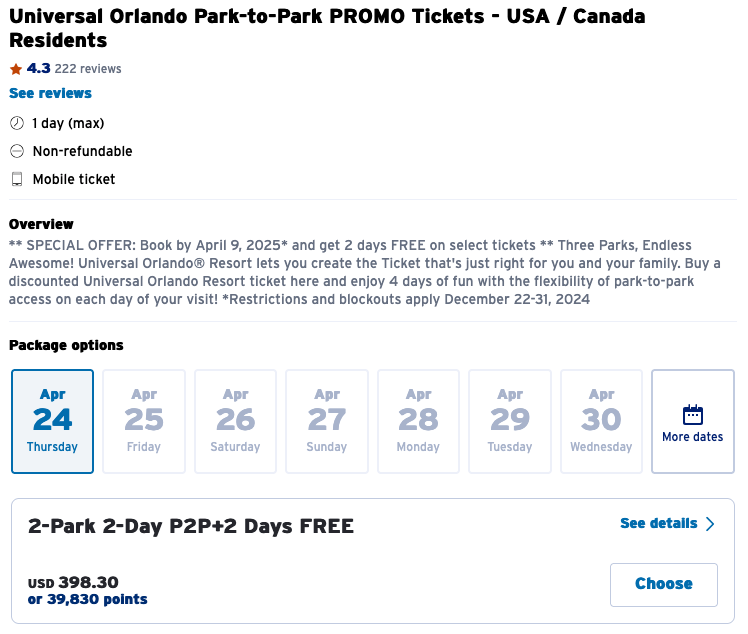Viewport: 748px width, 634px height.
Task: Click the non-refundable circle icon
Action: coord(16,151)
